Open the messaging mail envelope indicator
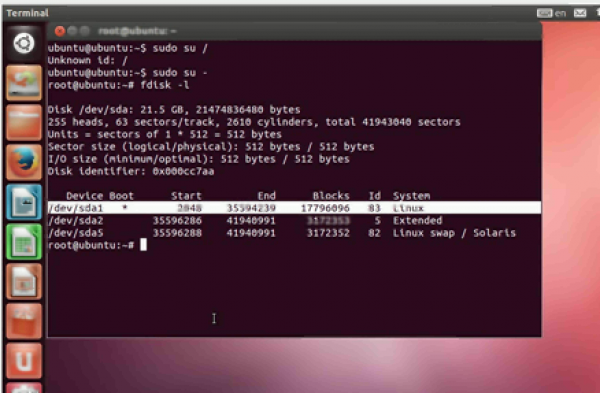Viewport: 600px width, 393px height. pyautogui.click(x=580, y=13)
